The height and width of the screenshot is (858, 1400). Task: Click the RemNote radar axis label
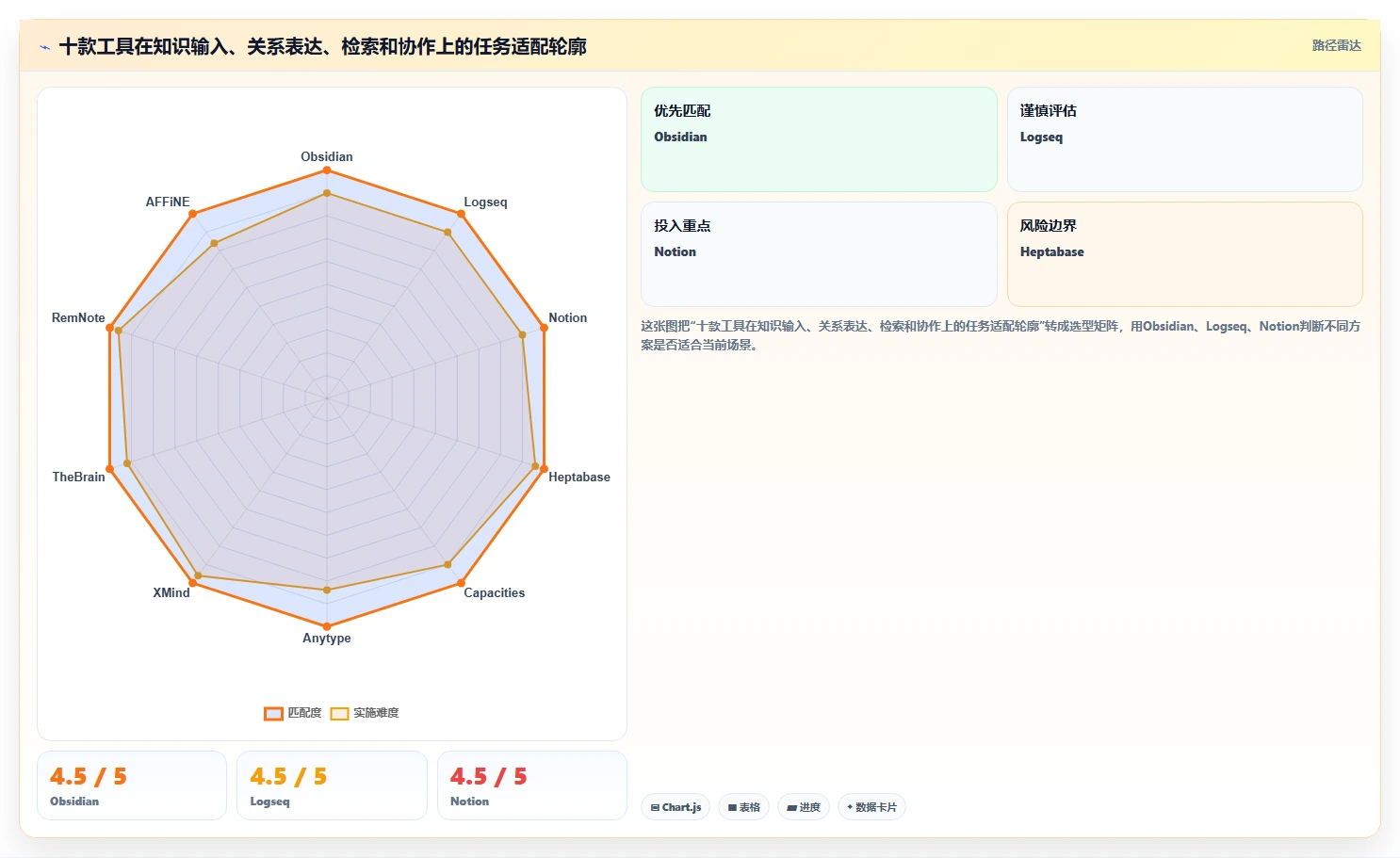click(78, 317)
